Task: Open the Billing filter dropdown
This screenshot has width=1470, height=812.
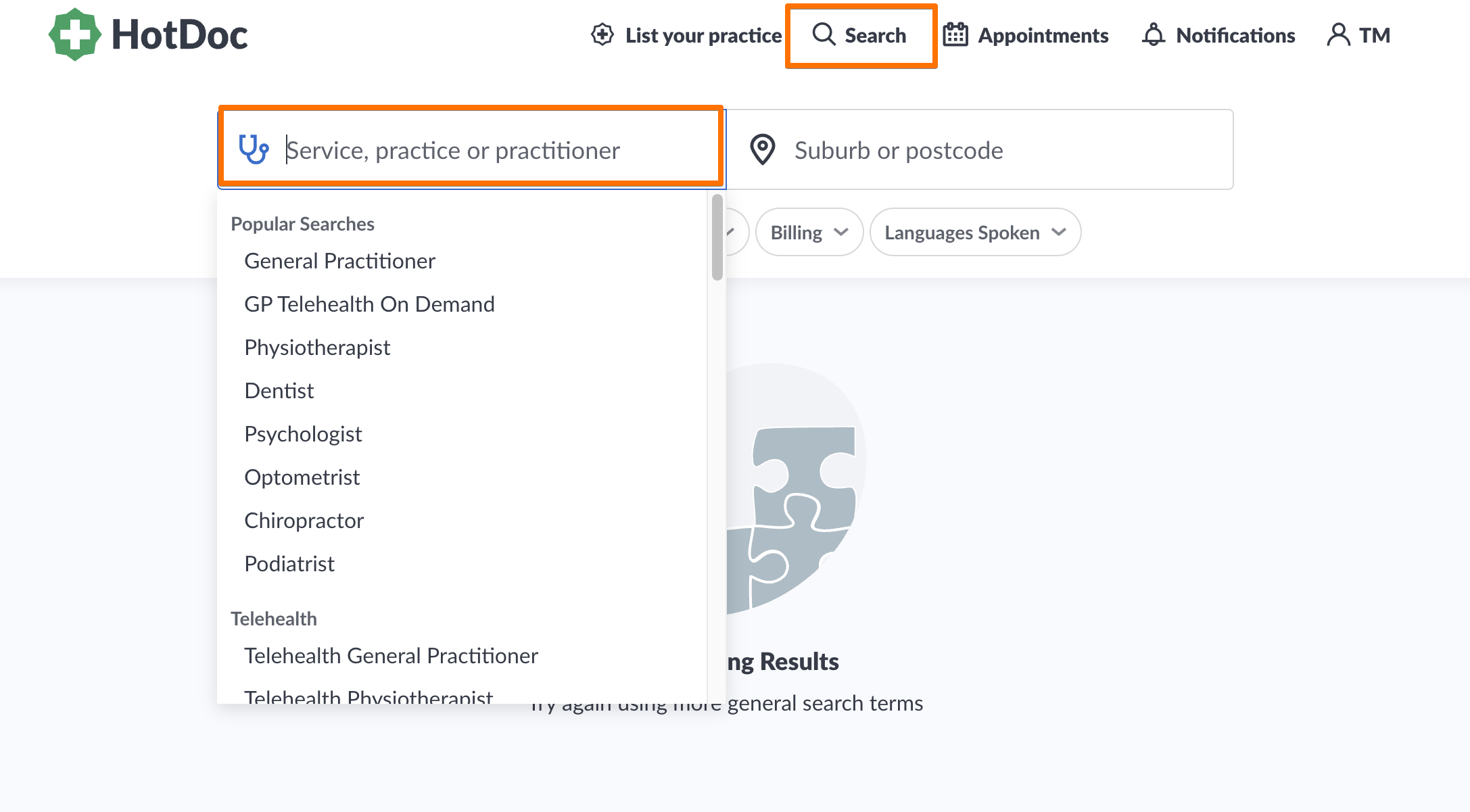Action: (x=809, y=232)
